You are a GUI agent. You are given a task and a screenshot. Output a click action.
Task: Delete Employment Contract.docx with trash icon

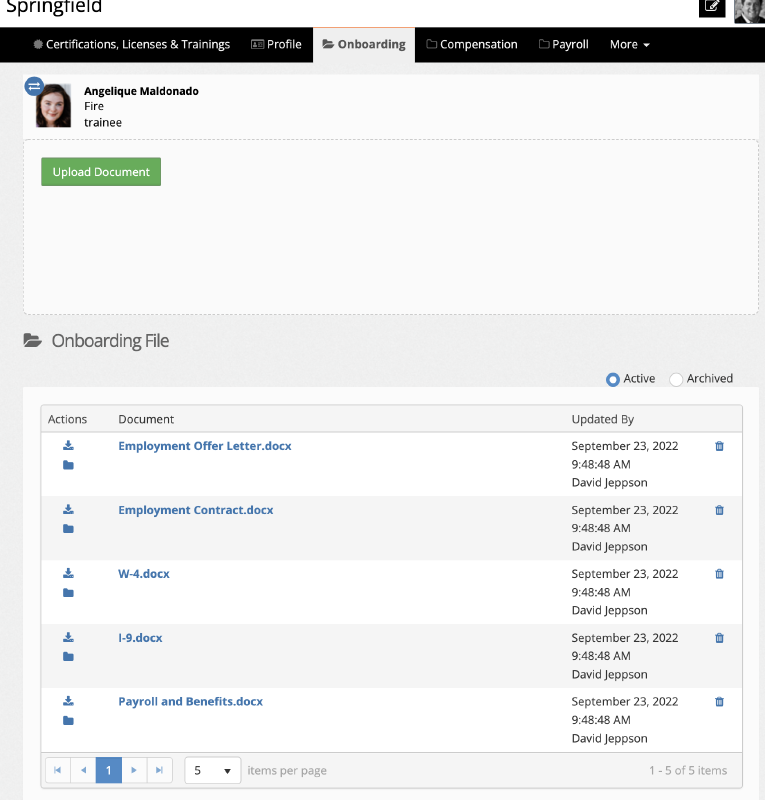pyautogui.click(x=719, y=510)
